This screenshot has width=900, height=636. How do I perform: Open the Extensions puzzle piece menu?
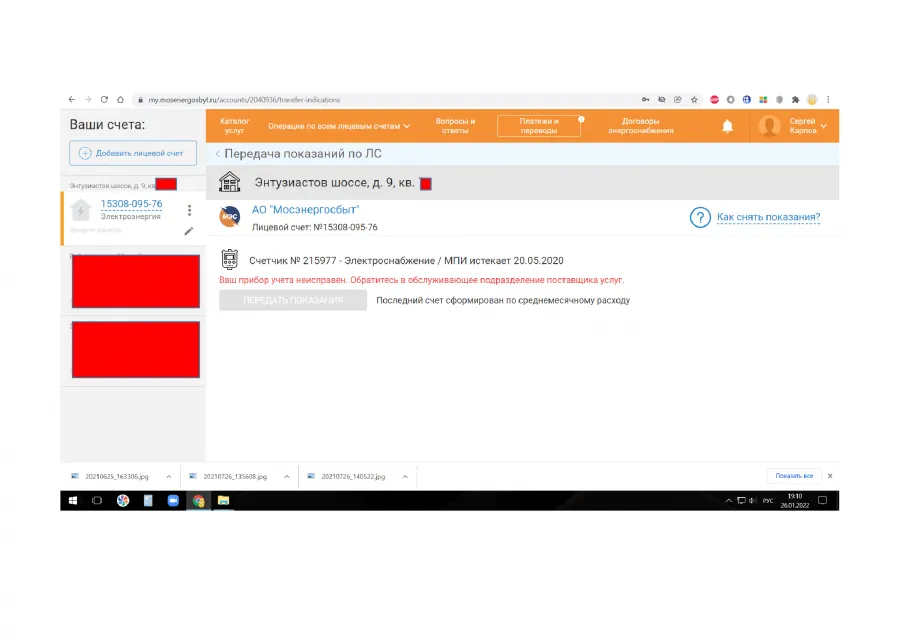tap(795, 99)
